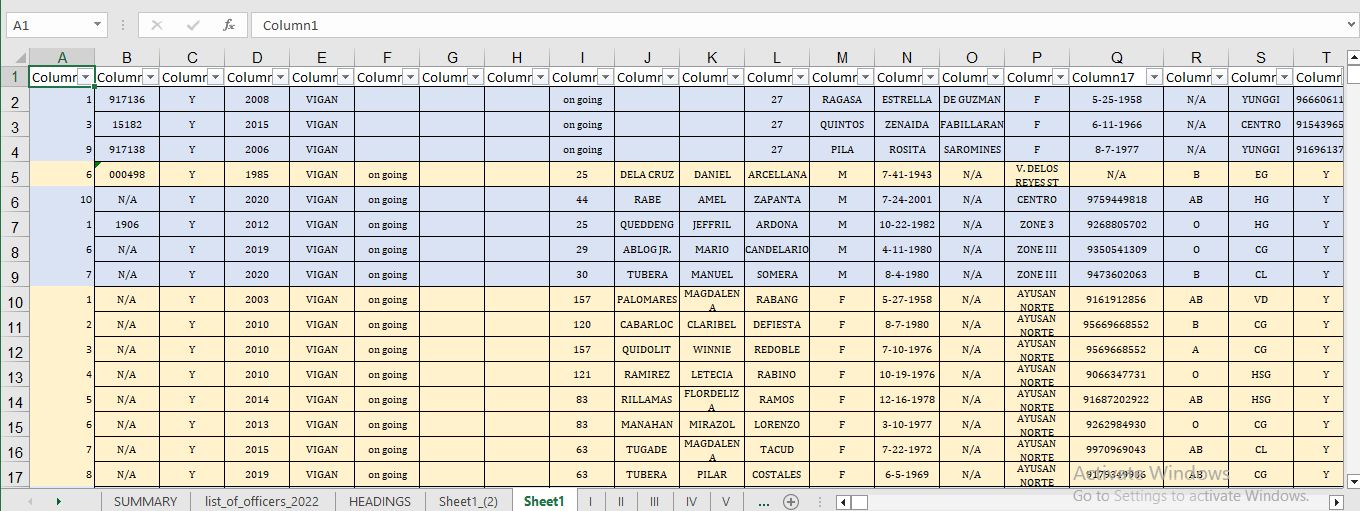Add a new sheet with the plus icon
1360x511 pixels.
point(791,501)
